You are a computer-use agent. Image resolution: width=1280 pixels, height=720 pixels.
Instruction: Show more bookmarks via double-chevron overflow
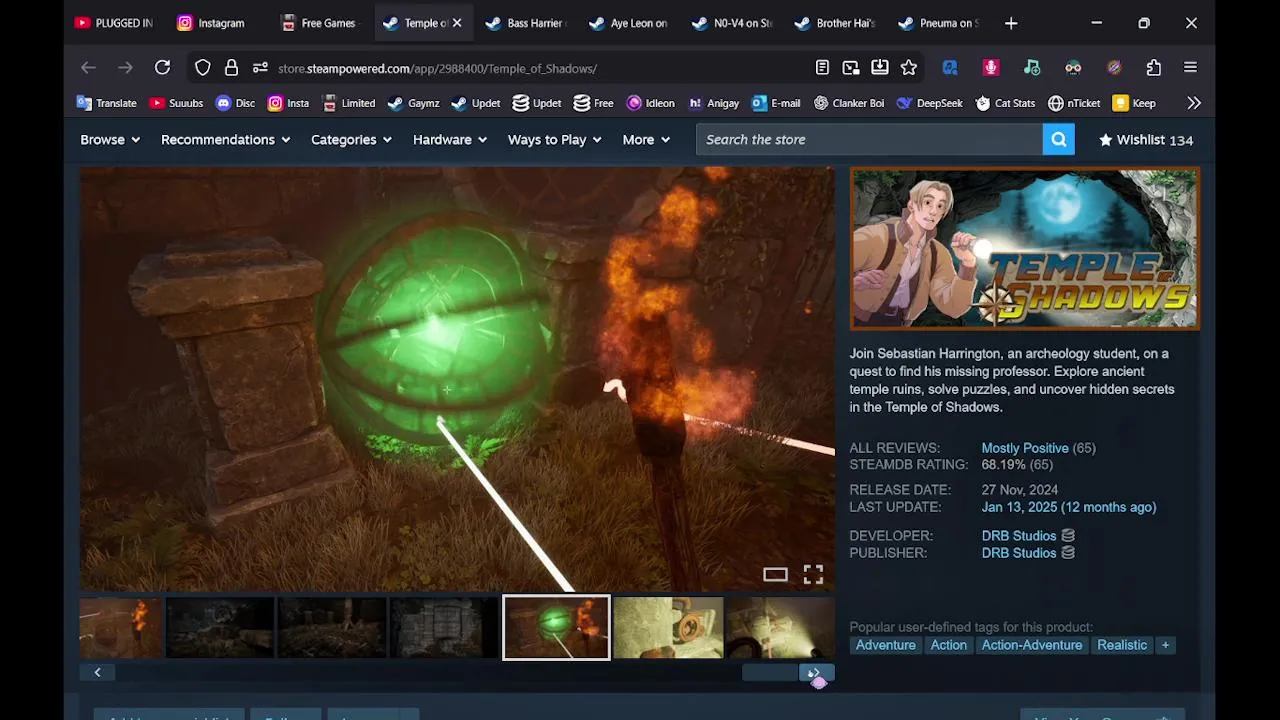(x=1194, y=103)
